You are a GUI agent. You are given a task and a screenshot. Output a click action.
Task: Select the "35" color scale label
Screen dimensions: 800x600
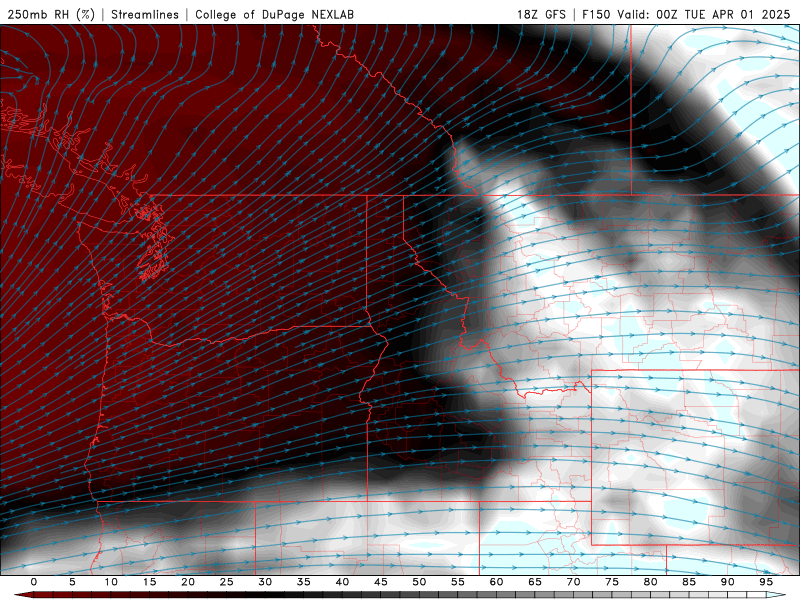304,582
